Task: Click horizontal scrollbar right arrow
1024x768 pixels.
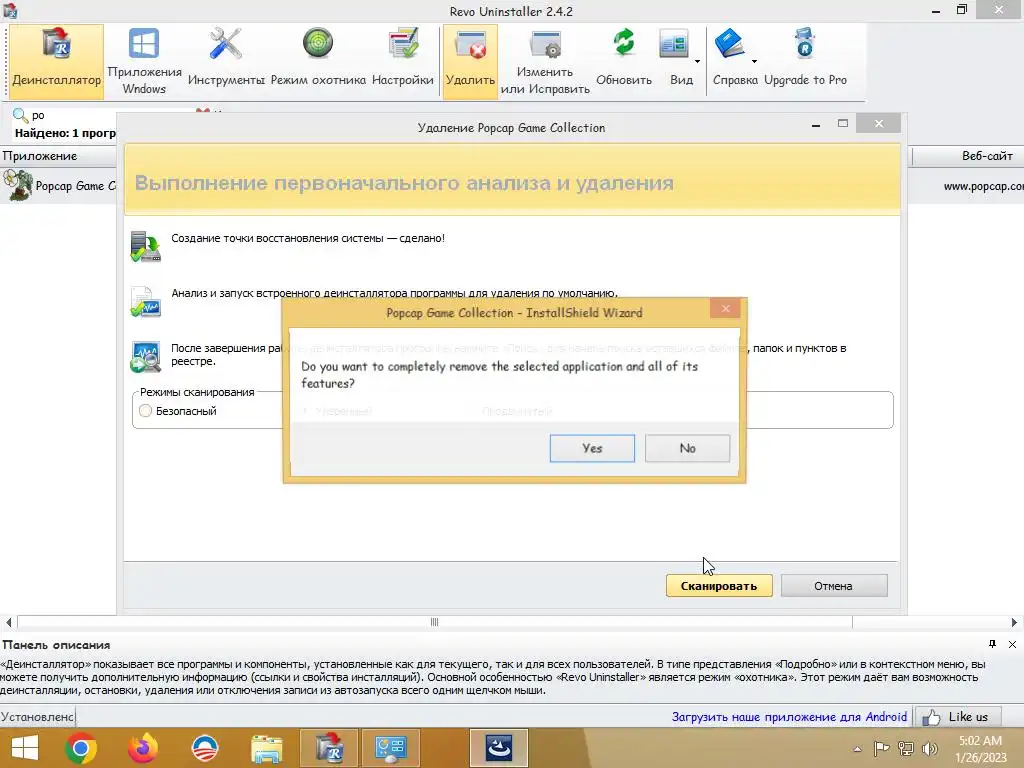Action: [x=1014, y=622]
